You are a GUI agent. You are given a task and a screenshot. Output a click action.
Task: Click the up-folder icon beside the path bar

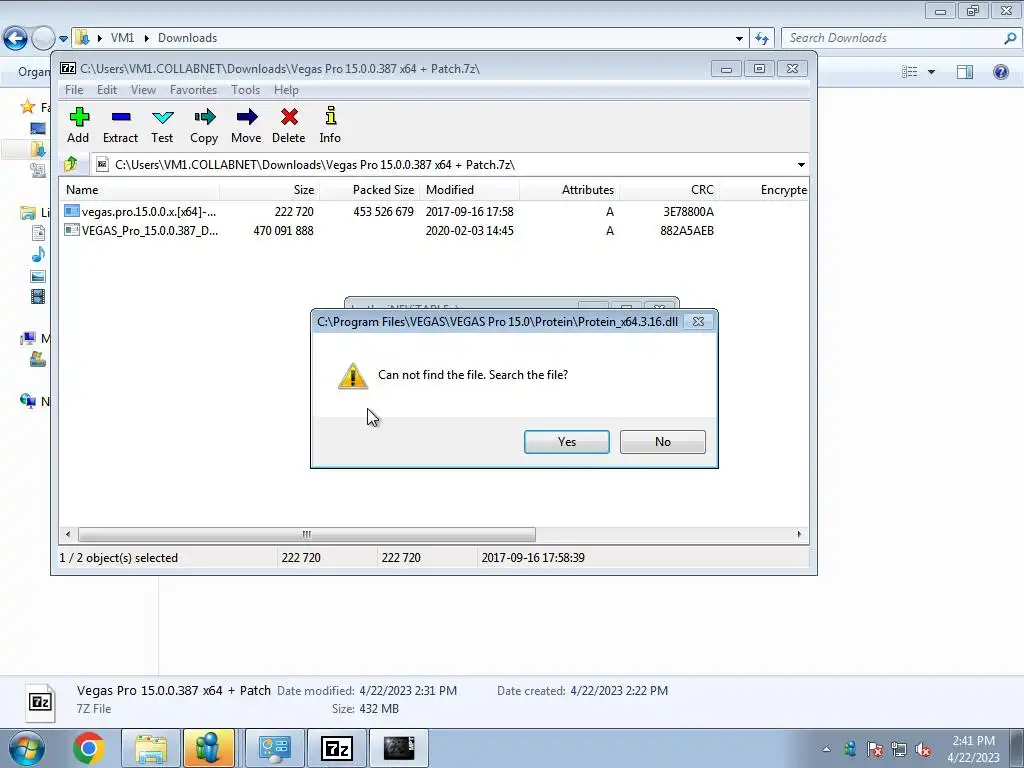[71, 165]
